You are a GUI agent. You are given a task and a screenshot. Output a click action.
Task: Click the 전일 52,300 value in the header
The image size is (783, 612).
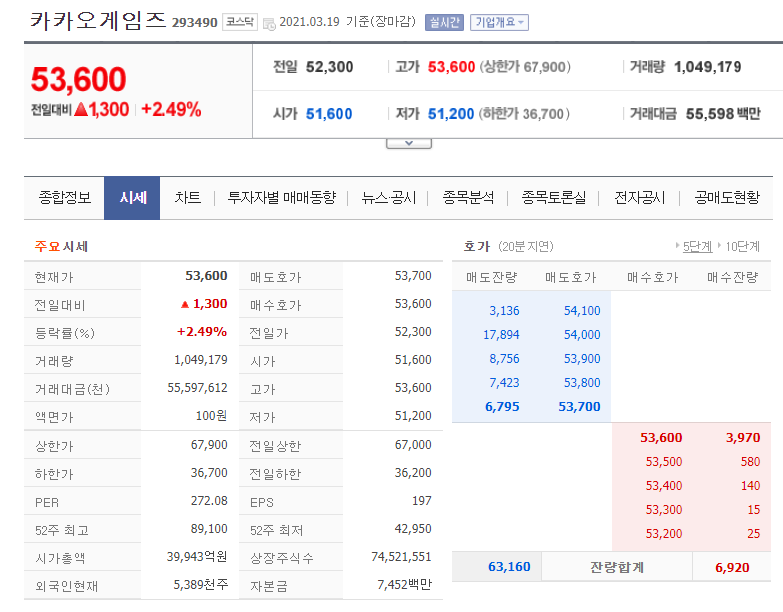[330, 67]
